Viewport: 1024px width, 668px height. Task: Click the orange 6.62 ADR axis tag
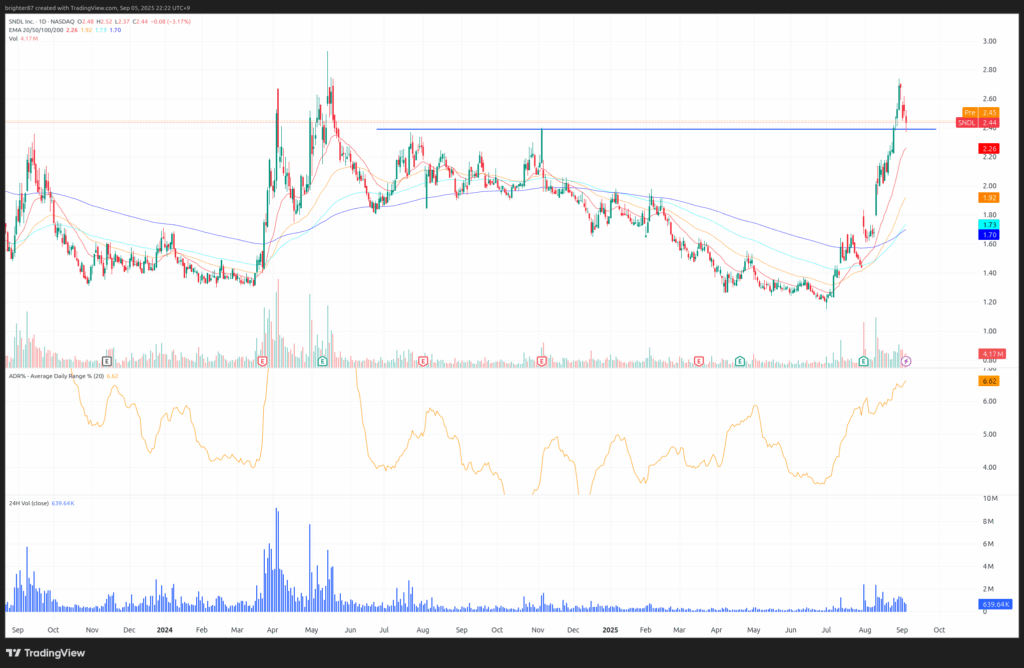pos(989,381)
